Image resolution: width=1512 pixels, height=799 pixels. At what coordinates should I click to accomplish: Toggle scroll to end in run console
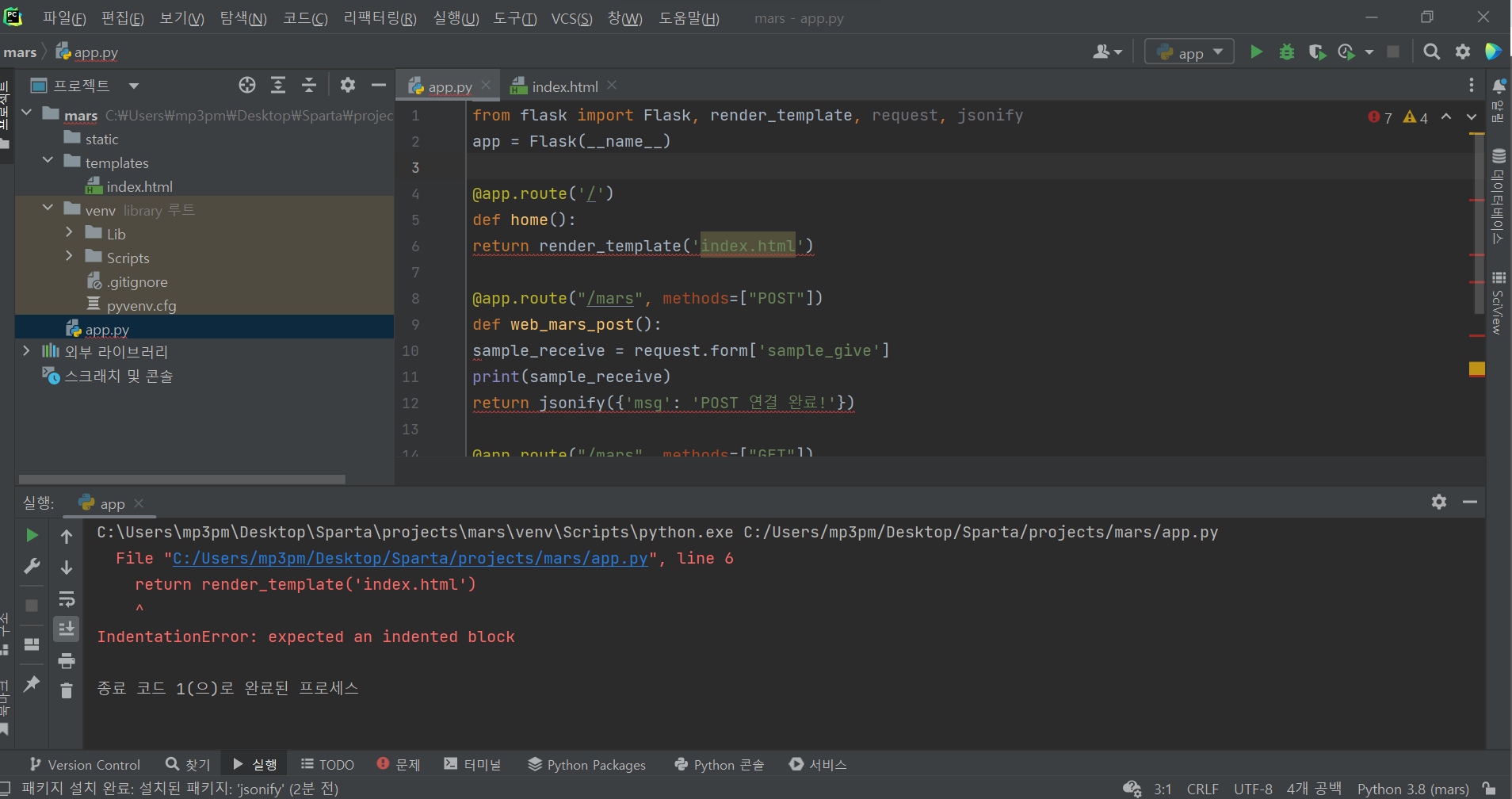[67, 629]
